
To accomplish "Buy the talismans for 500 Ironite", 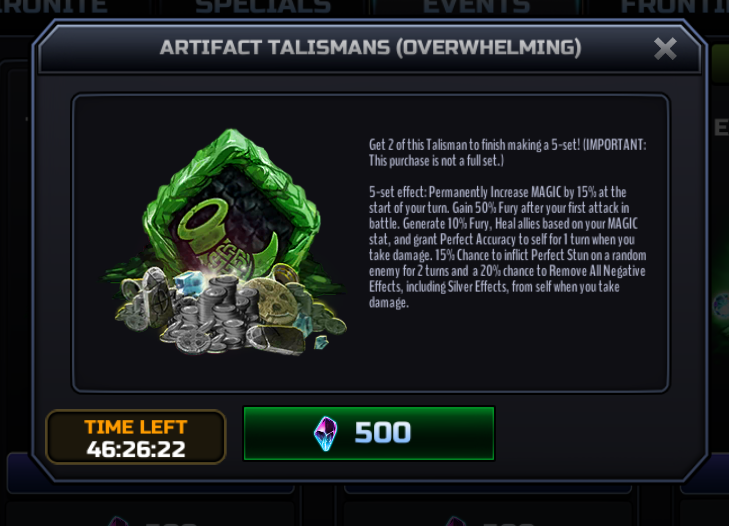I will pyautogui.click(x=369, y=433).
